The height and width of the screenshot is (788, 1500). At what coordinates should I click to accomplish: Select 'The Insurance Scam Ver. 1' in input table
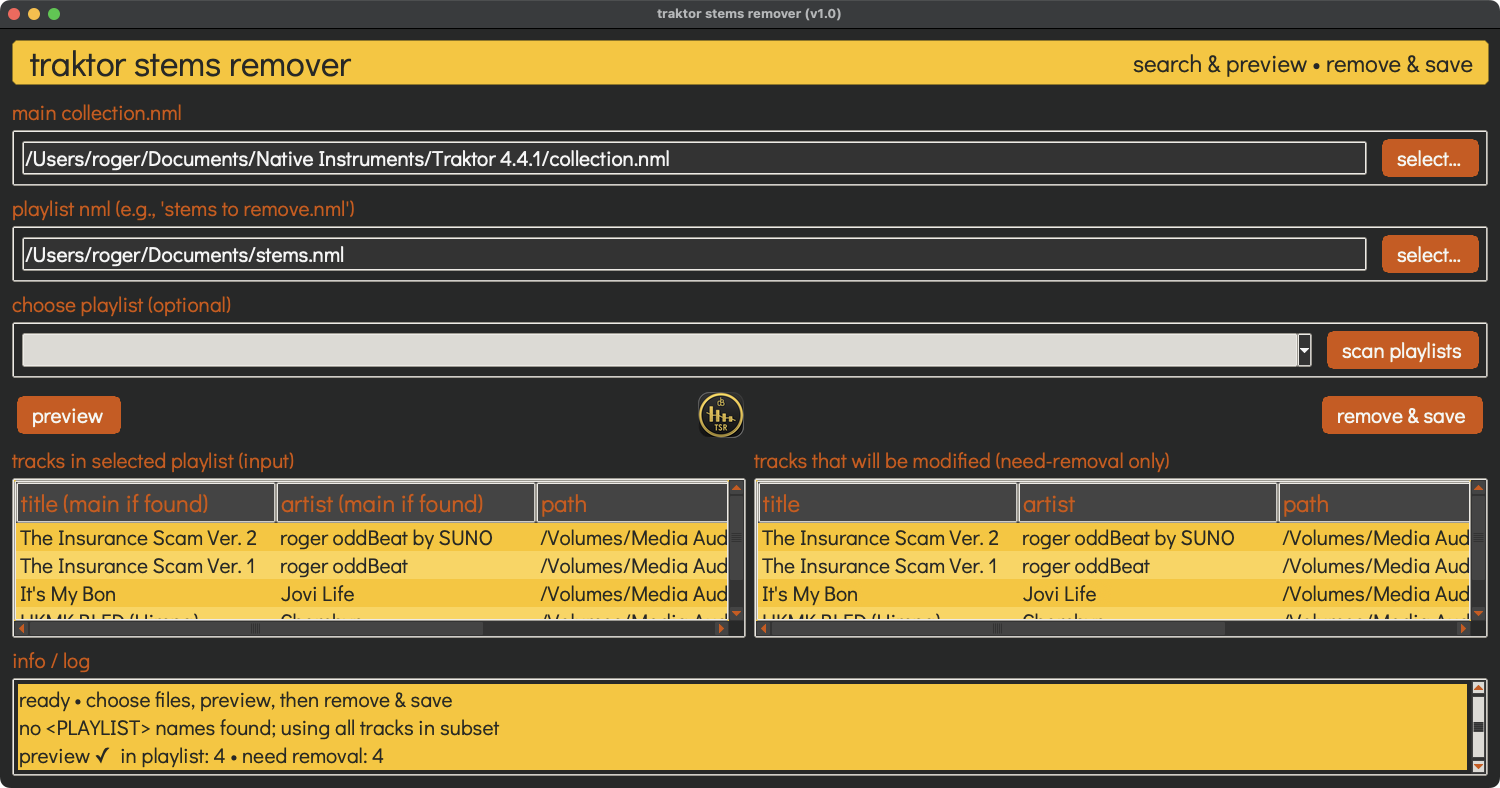[137, 566]
